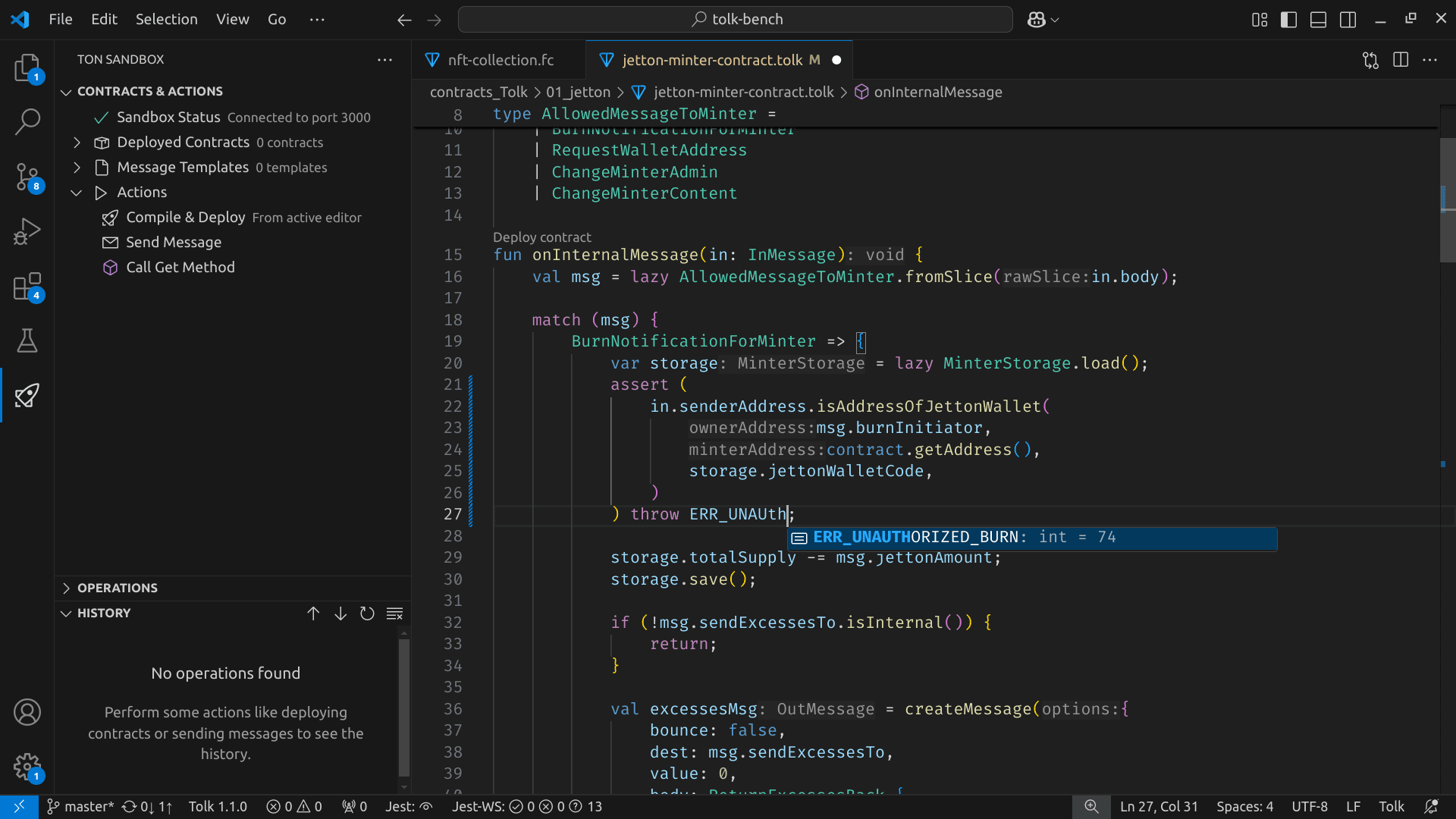Click onInternalMessage breadcrumb symbol

(928, 93)
